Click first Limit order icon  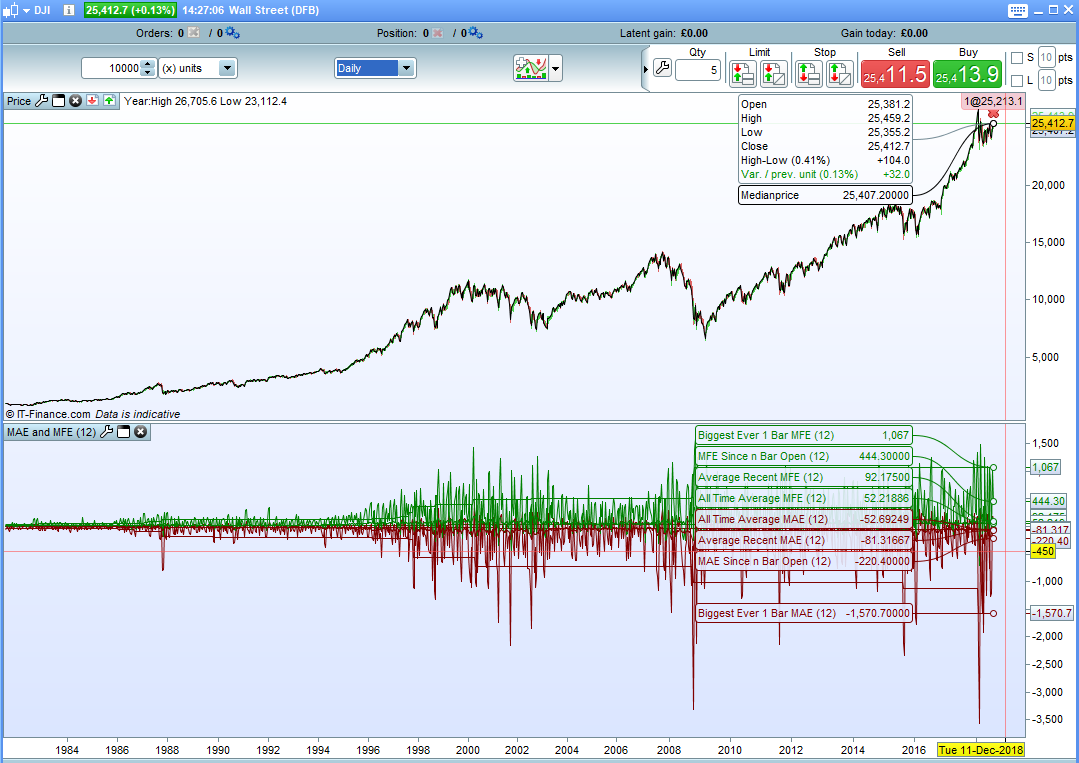[743, 74]
